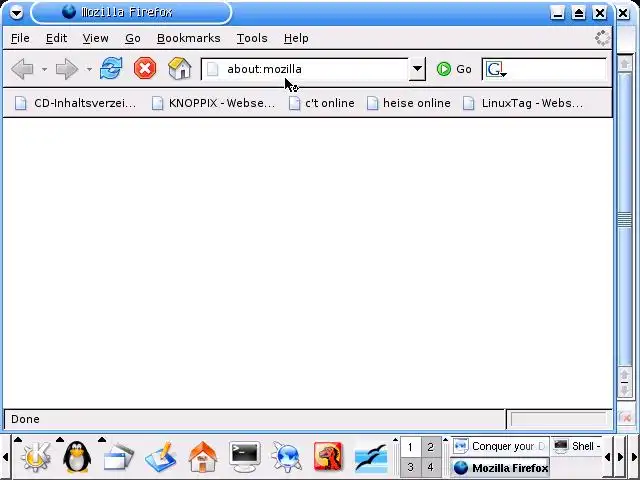Click the background window scroll up arrow
This screenshot has width=640, height=480.
click(x=624, y=64)
